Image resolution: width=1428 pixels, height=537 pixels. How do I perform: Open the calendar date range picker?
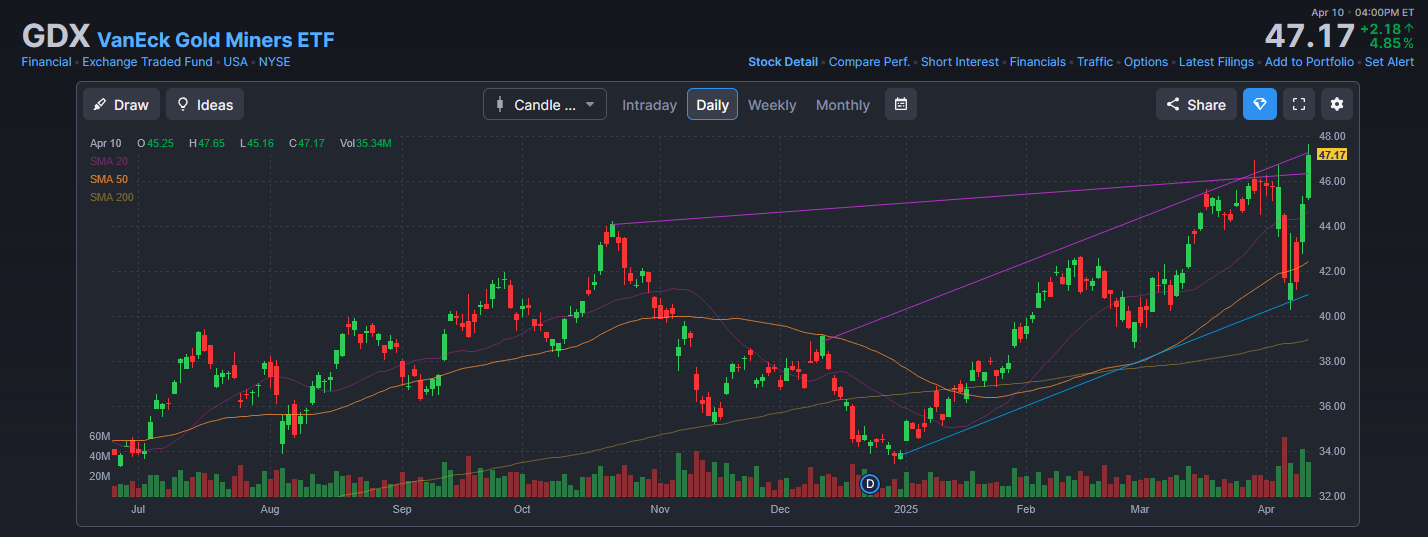(900, 105)
